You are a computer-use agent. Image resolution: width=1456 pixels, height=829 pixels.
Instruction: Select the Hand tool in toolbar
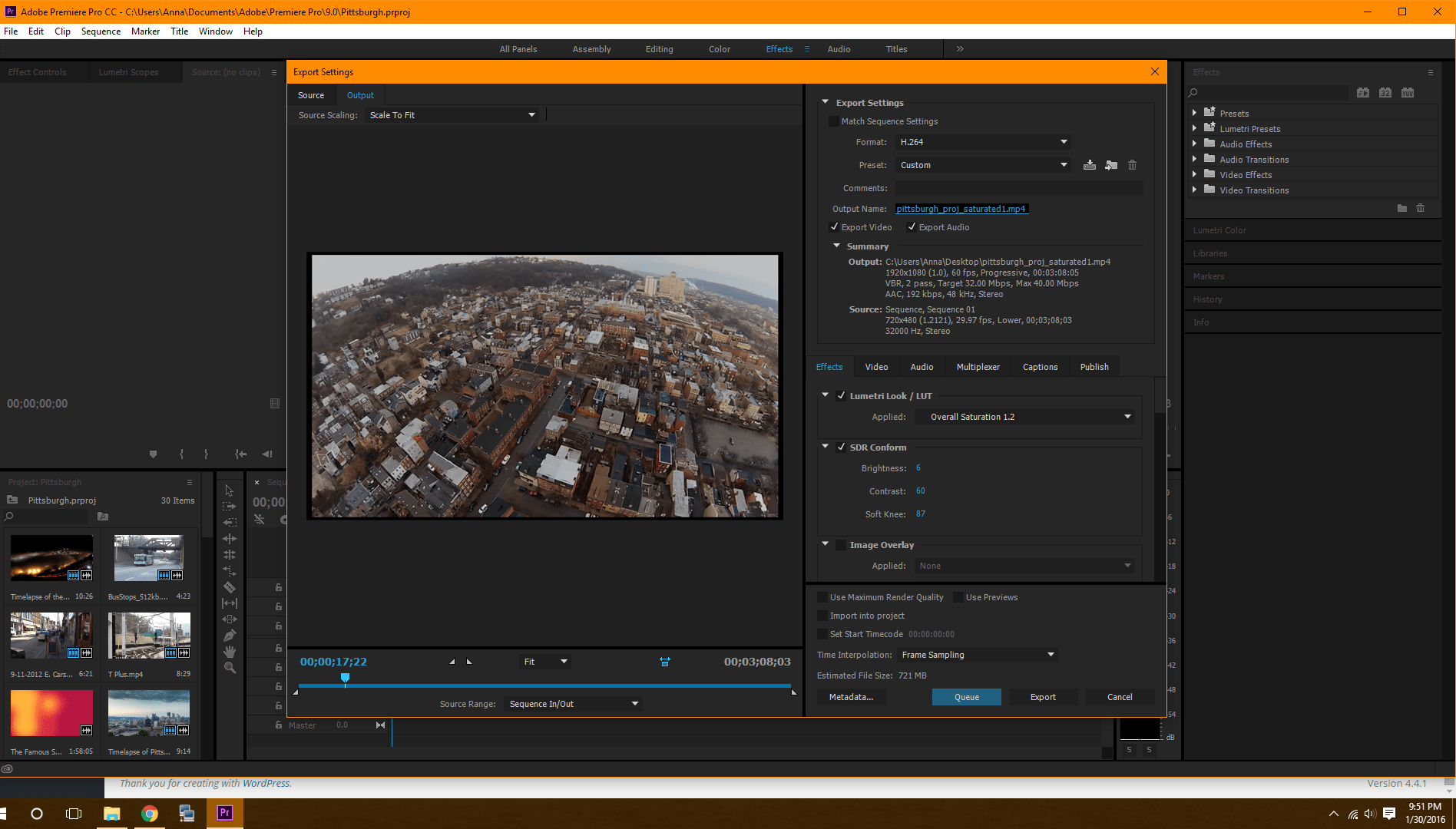pos(230,652)
